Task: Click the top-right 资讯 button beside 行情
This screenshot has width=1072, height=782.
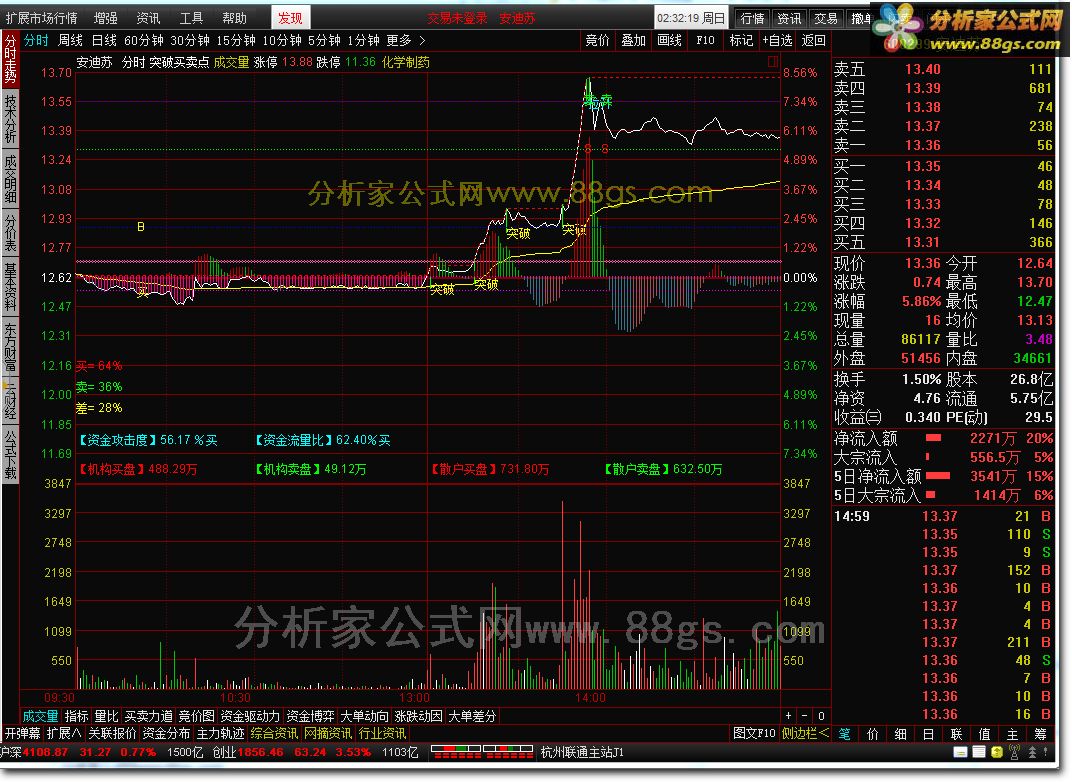Action: [x=789, y=18]
